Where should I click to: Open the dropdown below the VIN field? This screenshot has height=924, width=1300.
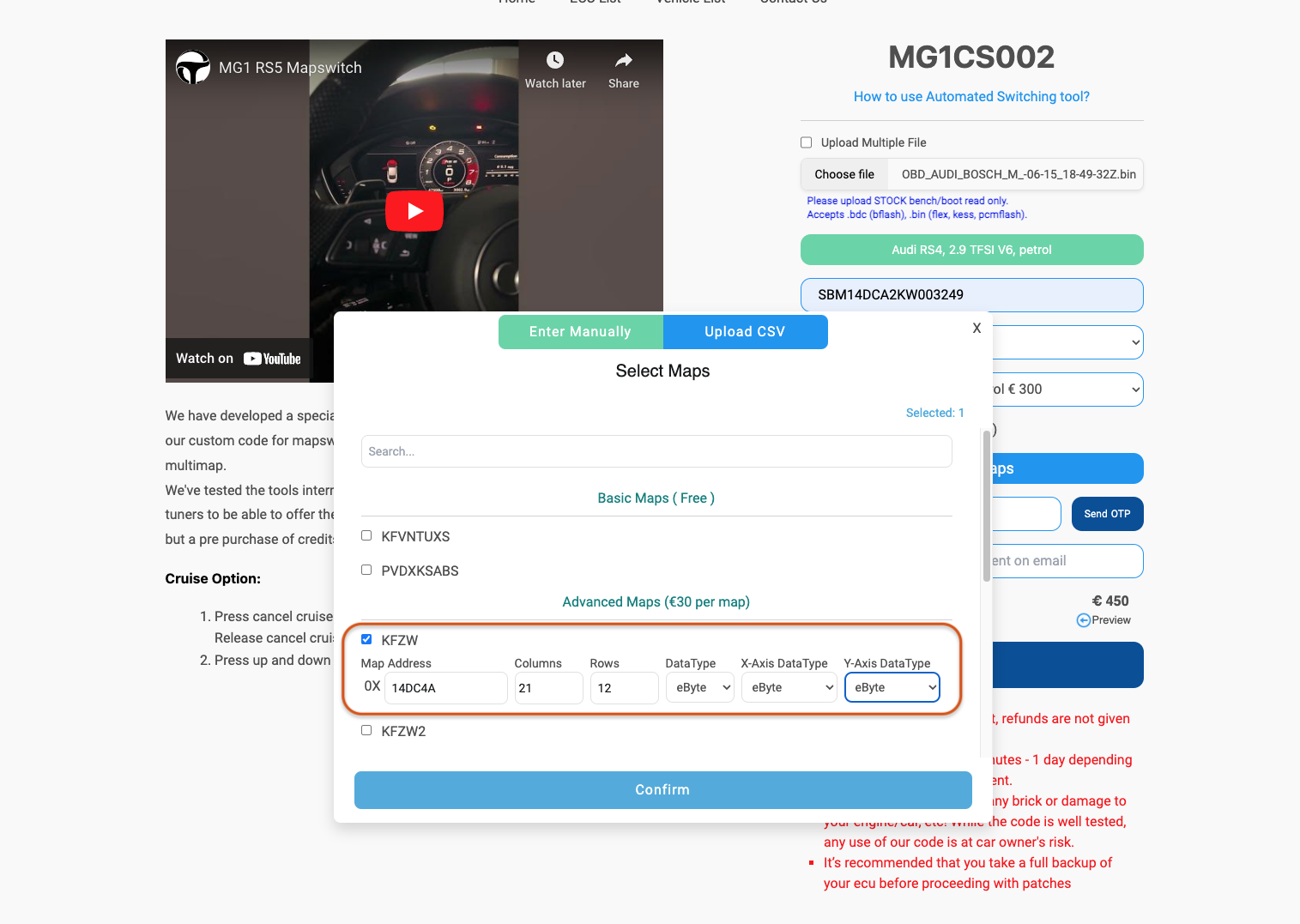tap(1068, 342)
